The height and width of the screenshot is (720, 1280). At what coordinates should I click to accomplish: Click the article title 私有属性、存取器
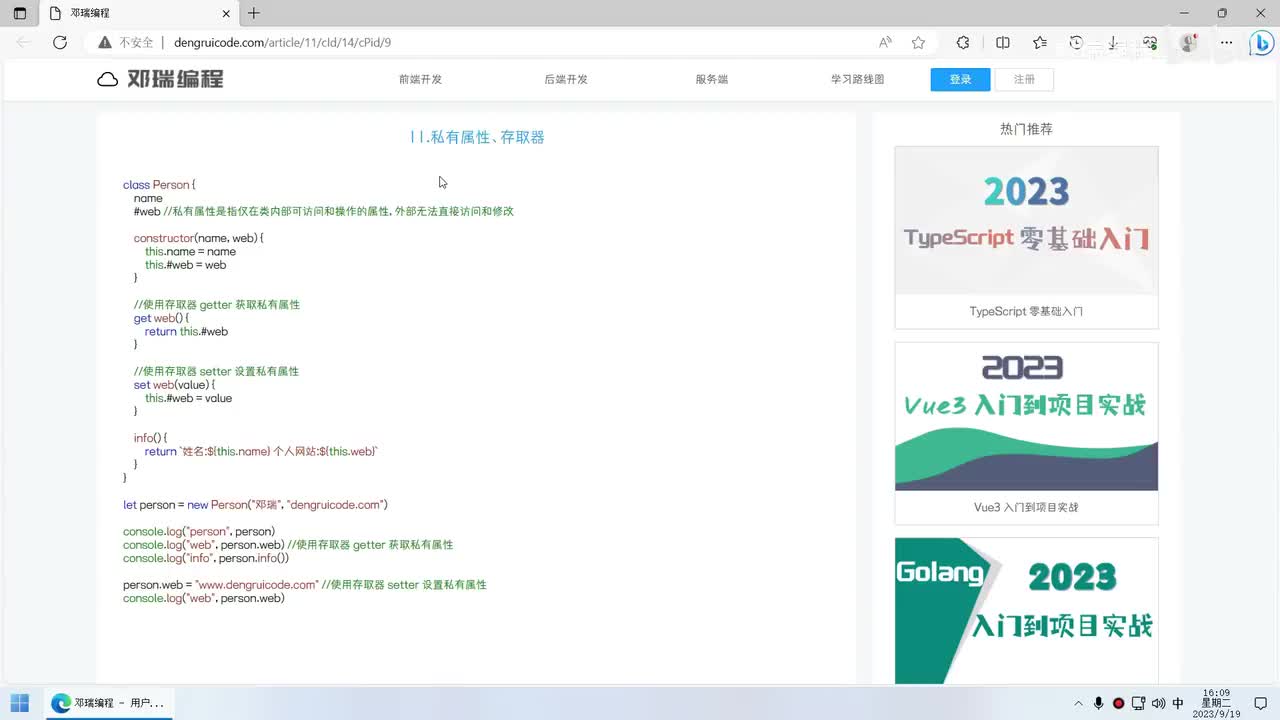click(477, 137)
